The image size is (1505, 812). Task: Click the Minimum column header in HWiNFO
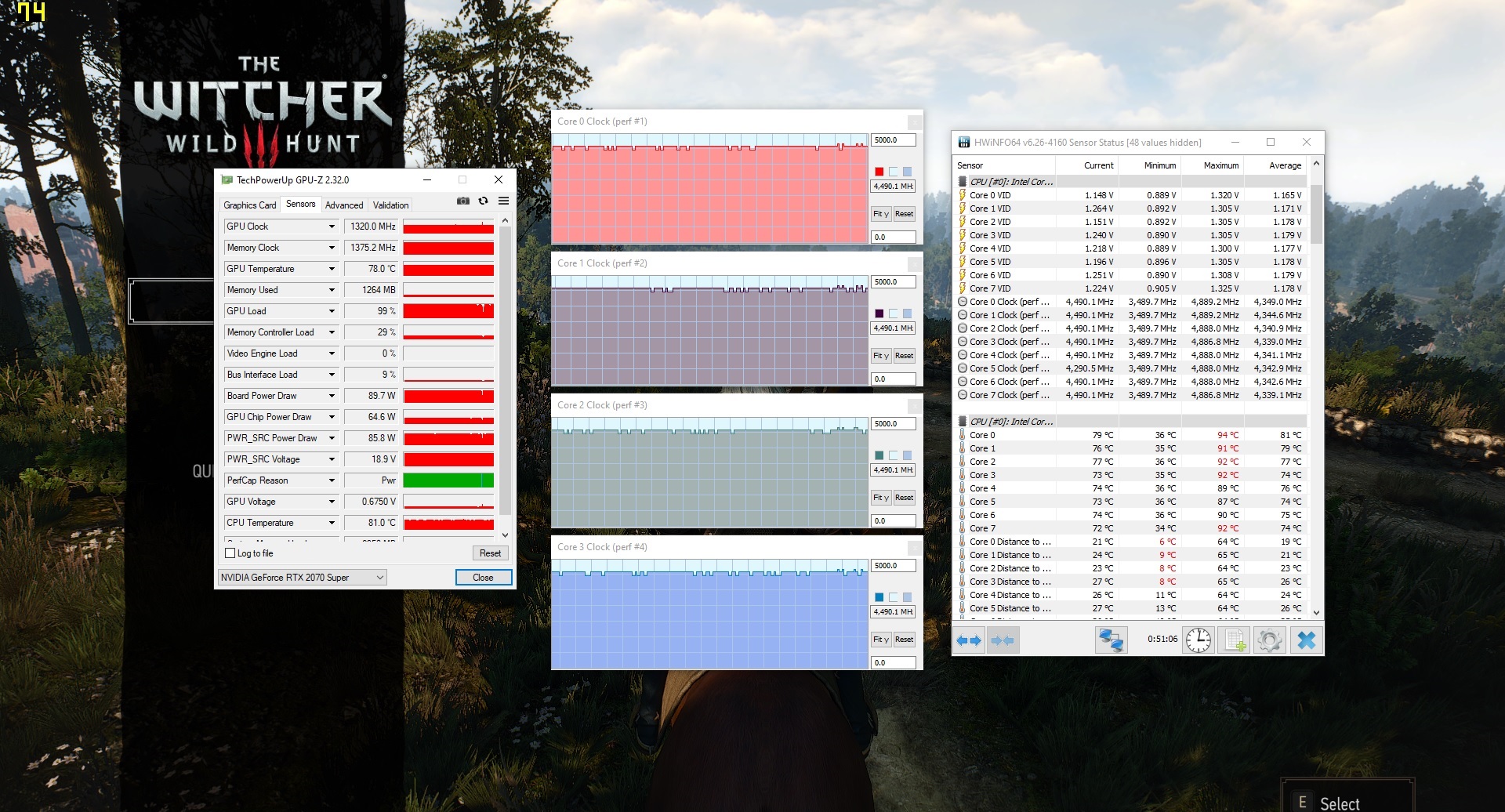coord(1150,165)
